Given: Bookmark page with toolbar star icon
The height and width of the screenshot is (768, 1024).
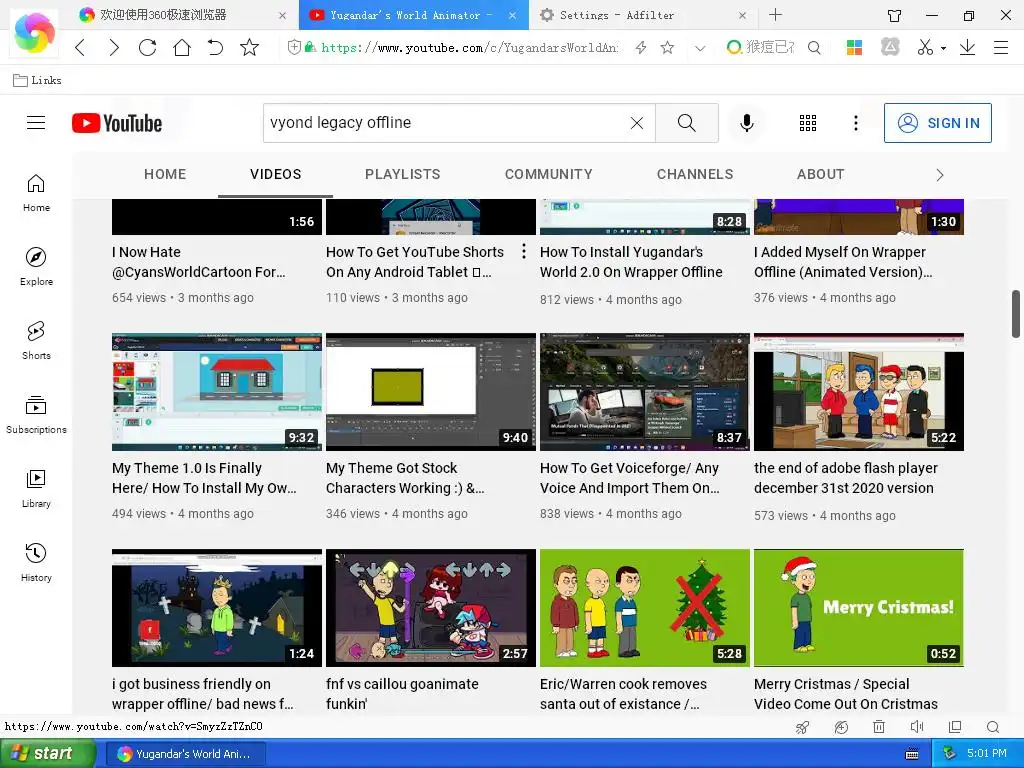Looking at the screenshot, I should point(249,47).
